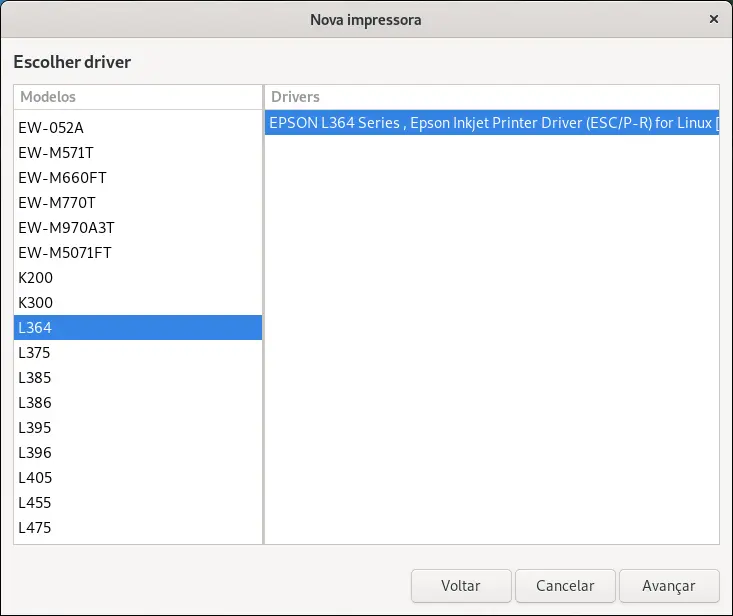Image resolution: width=733 pixels, height=616 pixels.
Task: Select the L405 model
Action: pyautogui.click(x=138, y=478)
